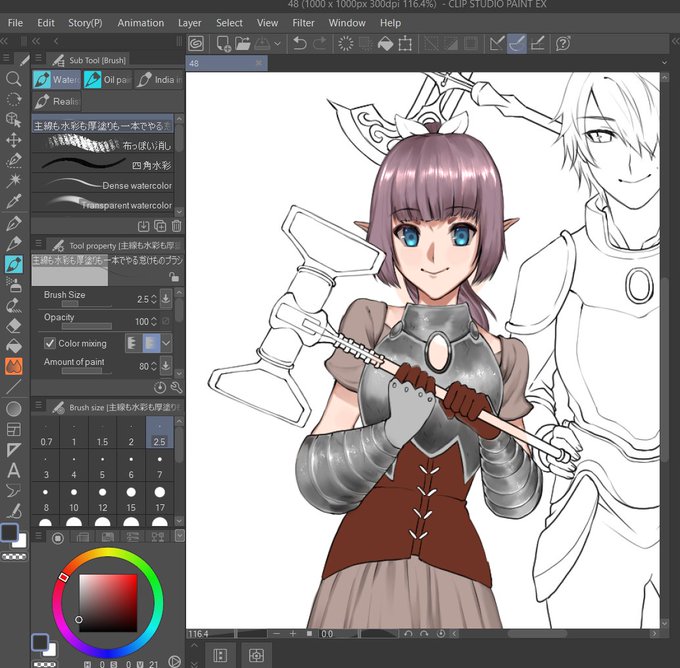Select the orange Blend tool
This screenshot has height=668, width=680.
click(13, 366)
